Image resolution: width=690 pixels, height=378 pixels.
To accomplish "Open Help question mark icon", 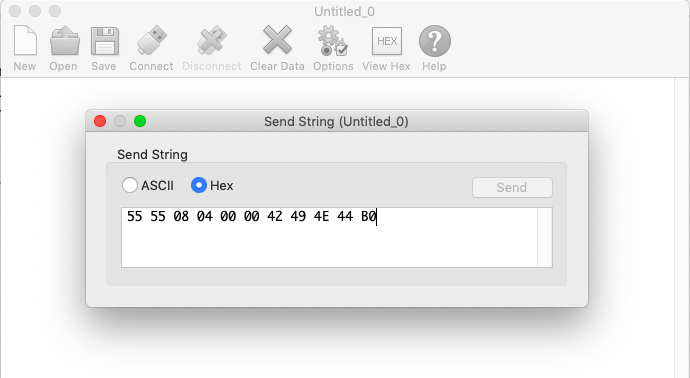I will (x=435, y=41).
